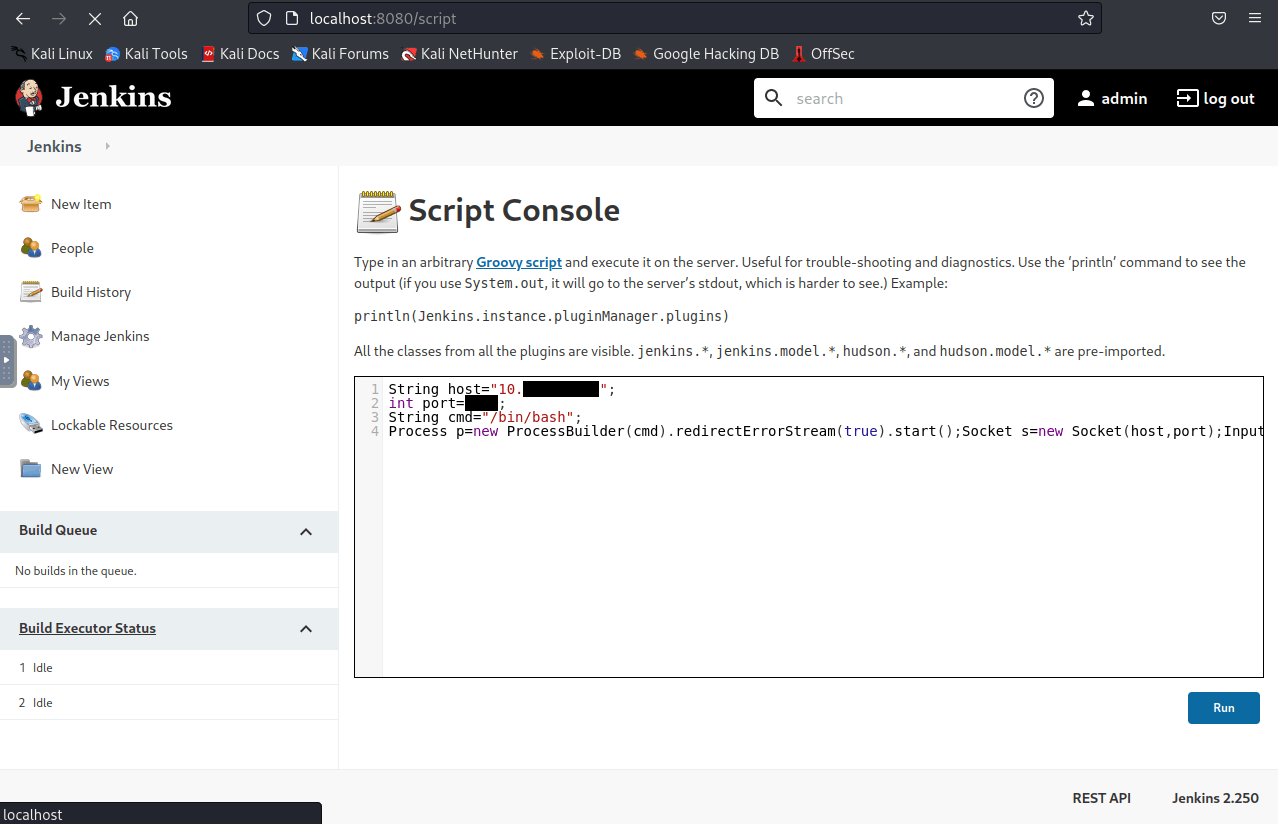The image size is (1278, 824).
Task: Click the Jenkins 2.250 version link
Action: click(x=1216, y=798)
